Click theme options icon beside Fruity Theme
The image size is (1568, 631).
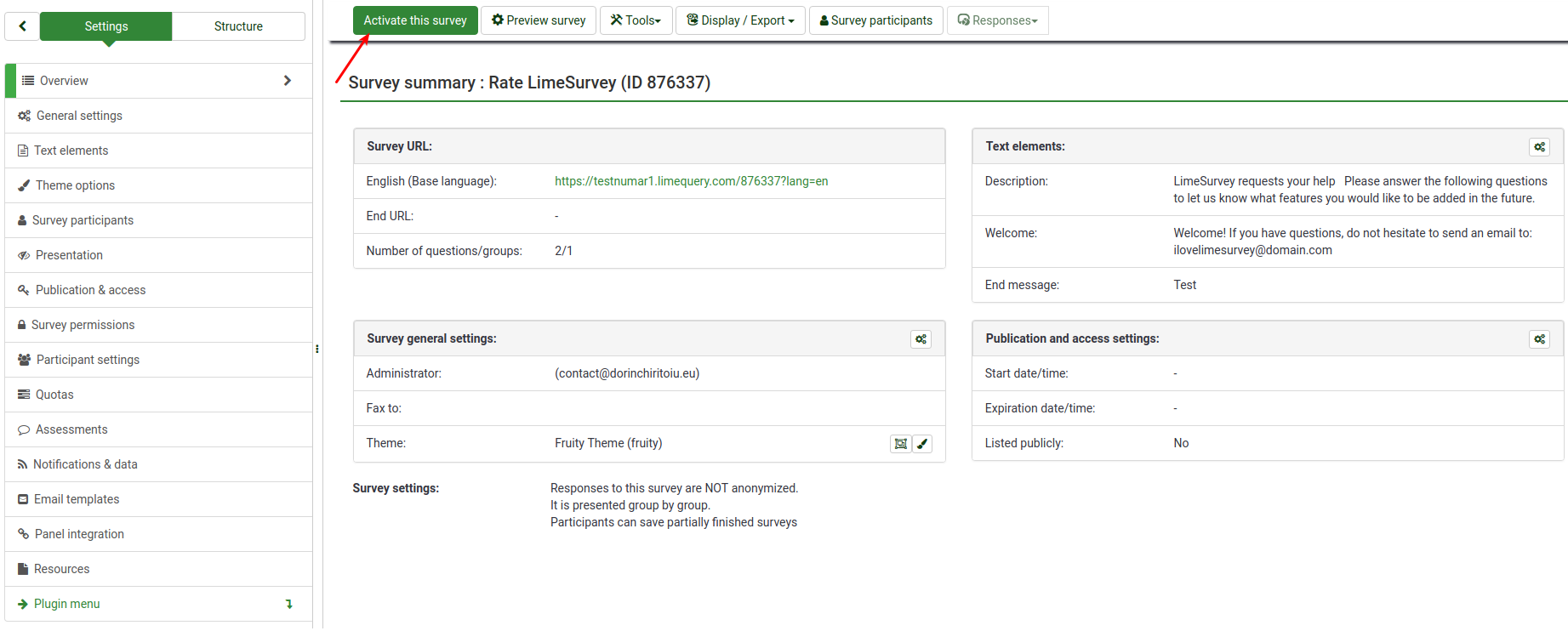click(900, 444)
